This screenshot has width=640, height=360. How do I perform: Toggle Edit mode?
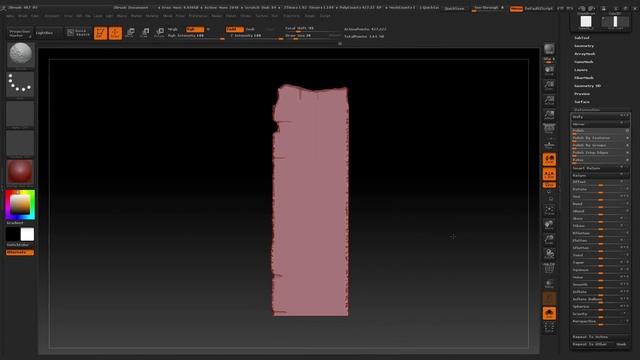point(100,33)
